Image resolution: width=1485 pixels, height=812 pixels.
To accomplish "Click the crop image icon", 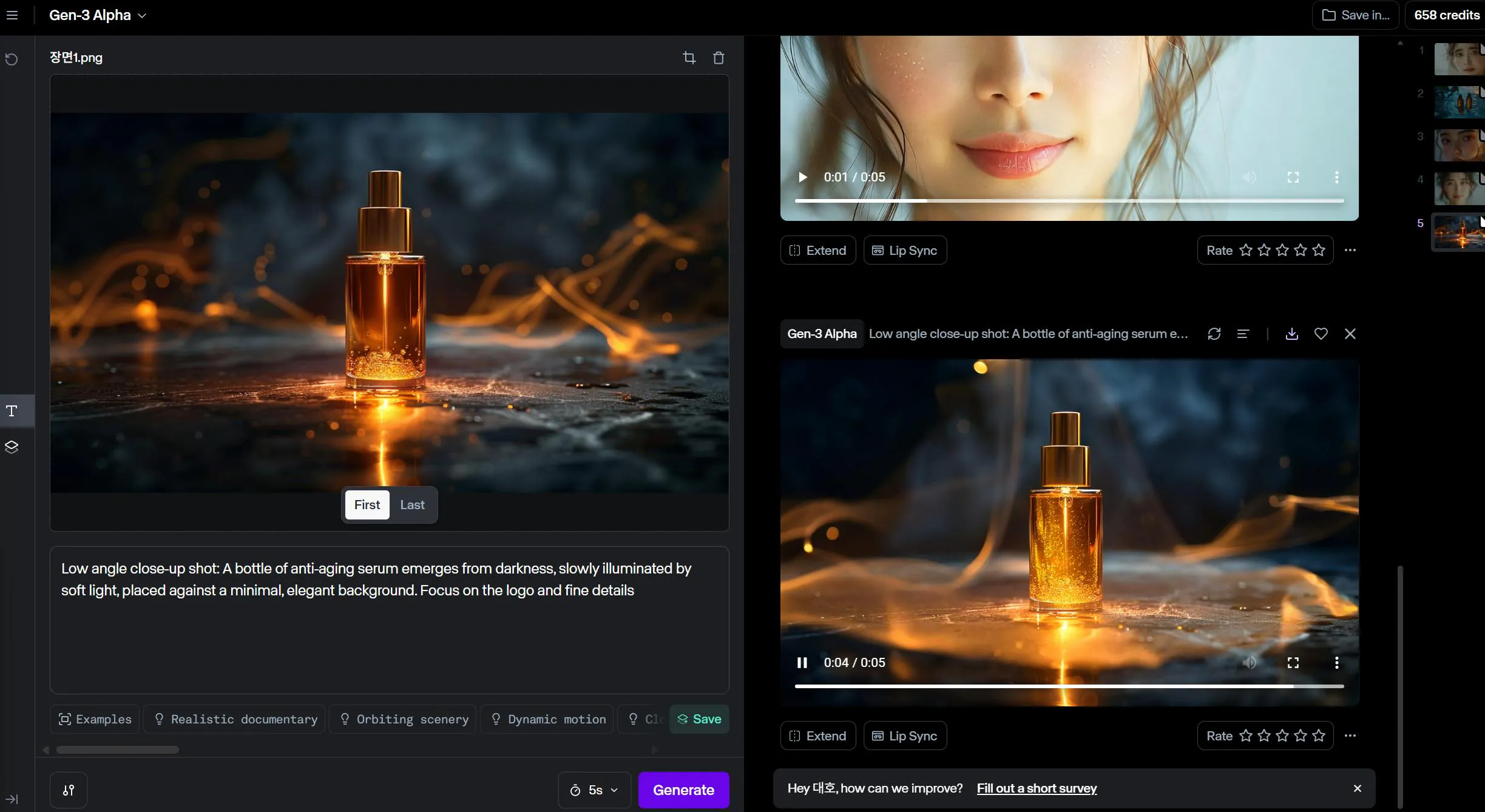I will click(689, 58).
